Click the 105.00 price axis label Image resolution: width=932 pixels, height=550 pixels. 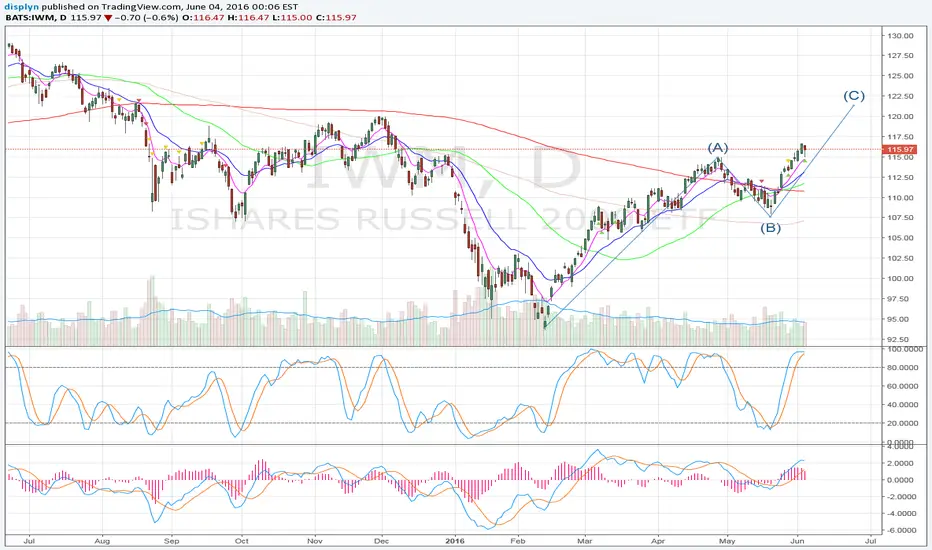pos(900,238)
